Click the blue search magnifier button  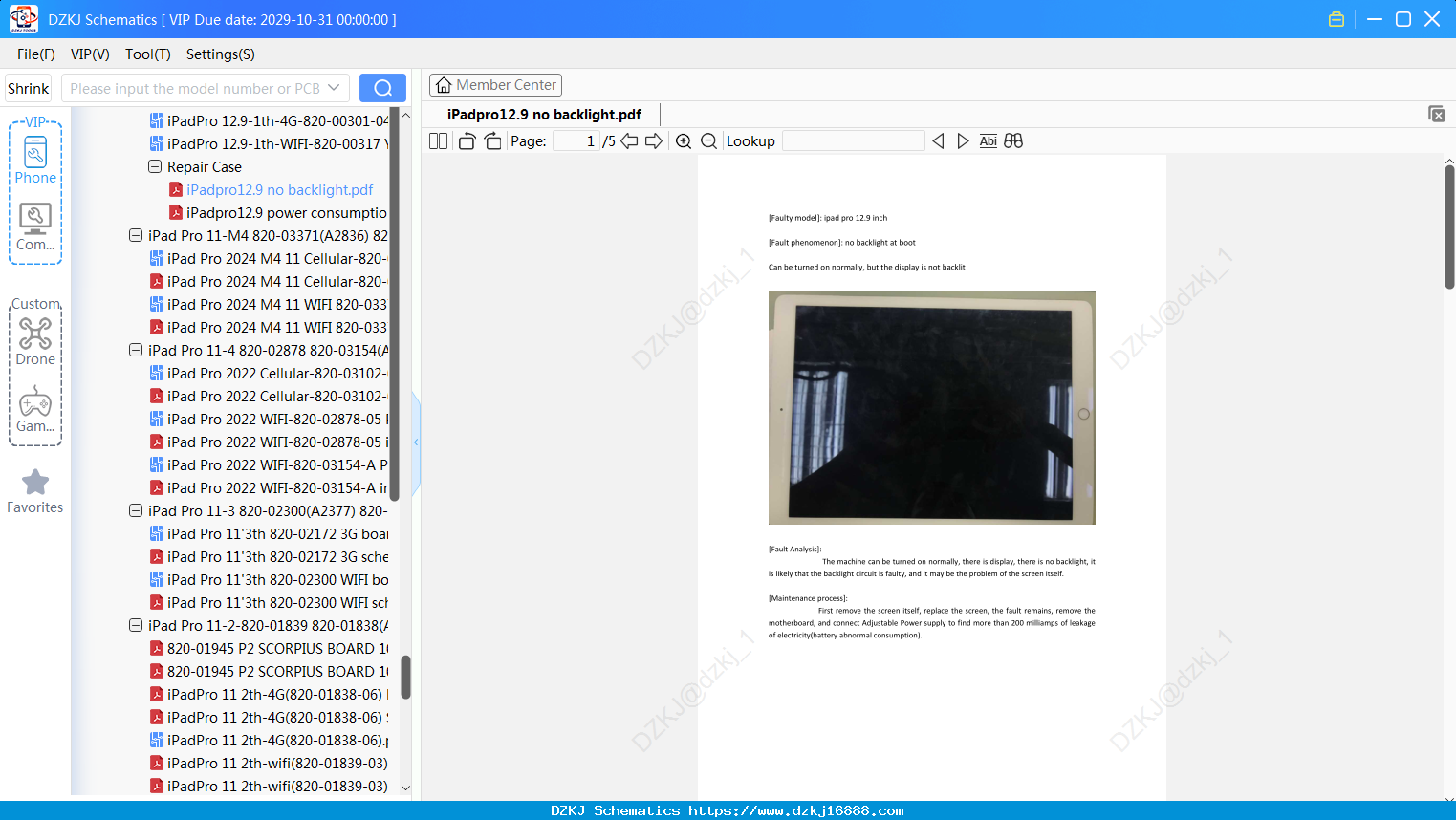(x=382, y=88)
